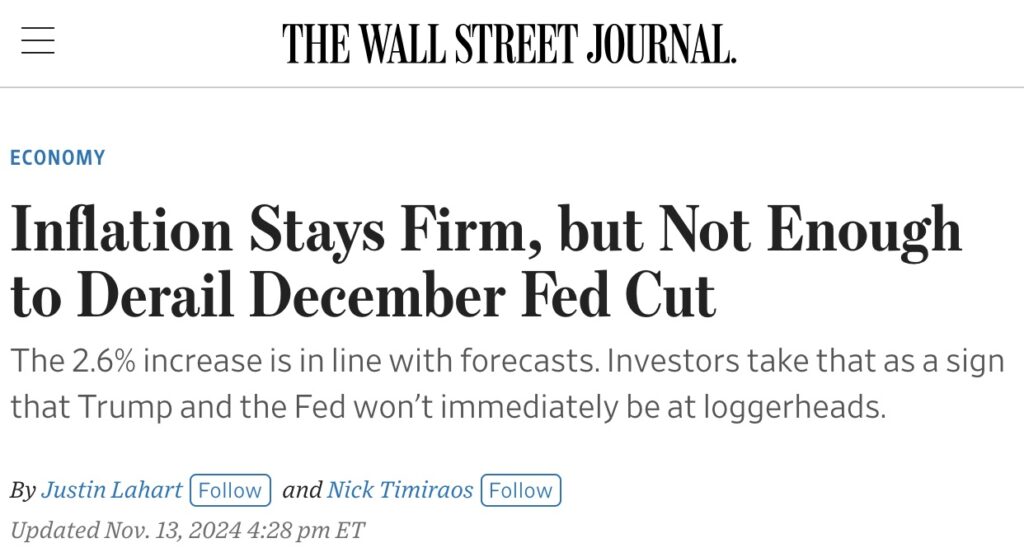Open the hamburger navigation menu

pyautogui.click(x=38, y=40)
